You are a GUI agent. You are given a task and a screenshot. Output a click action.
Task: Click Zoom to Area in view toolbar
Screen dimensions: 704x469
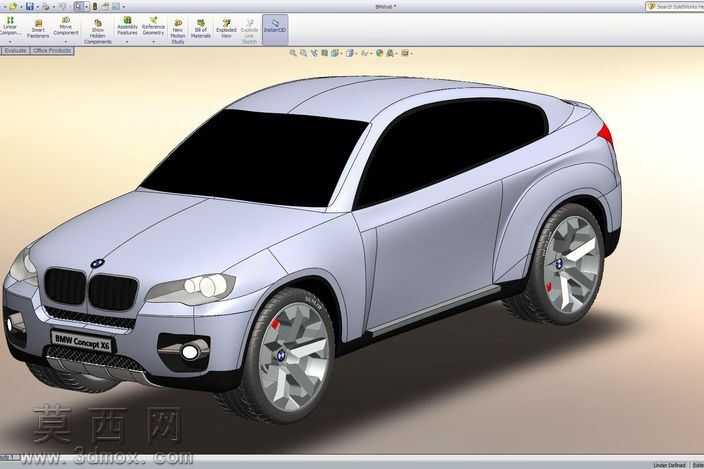[x=304, y=53]
